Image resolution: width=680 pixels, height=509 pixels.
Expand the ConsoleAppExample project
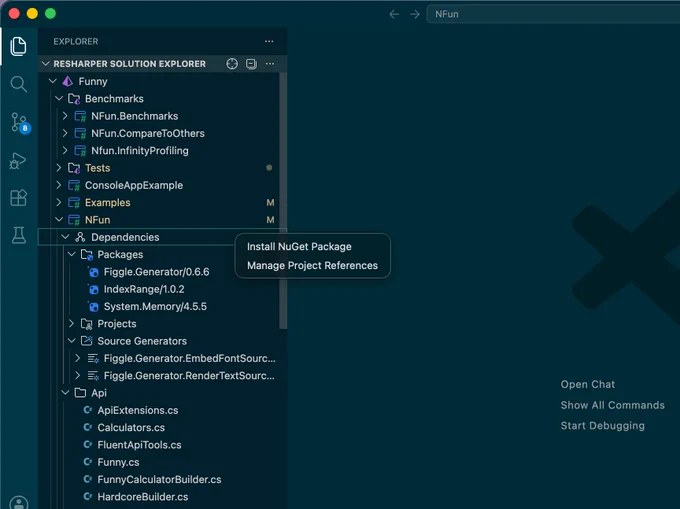click(x=59, y=185)
